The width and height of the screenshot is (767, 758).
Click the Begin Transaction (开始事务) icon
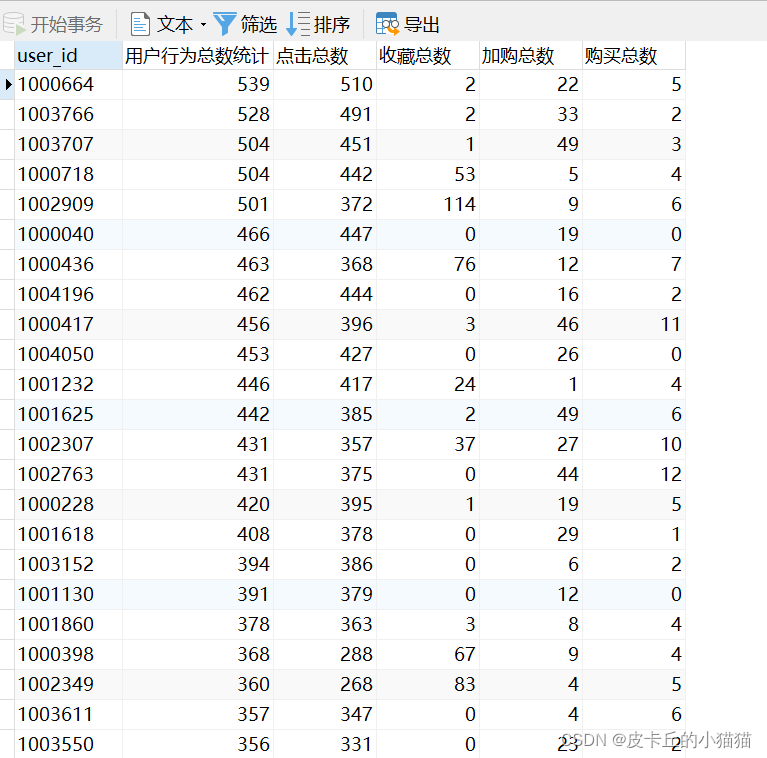tap(14, 24)
